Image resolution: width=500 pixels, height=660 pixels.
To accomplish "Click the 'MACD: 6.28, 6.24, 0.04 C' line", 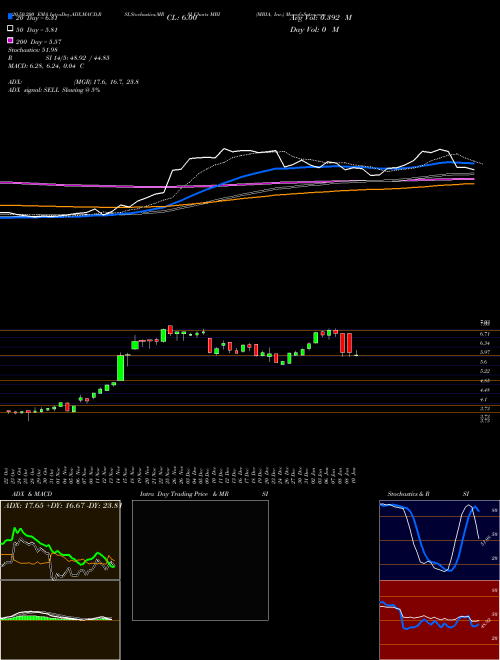I will 46,66.
